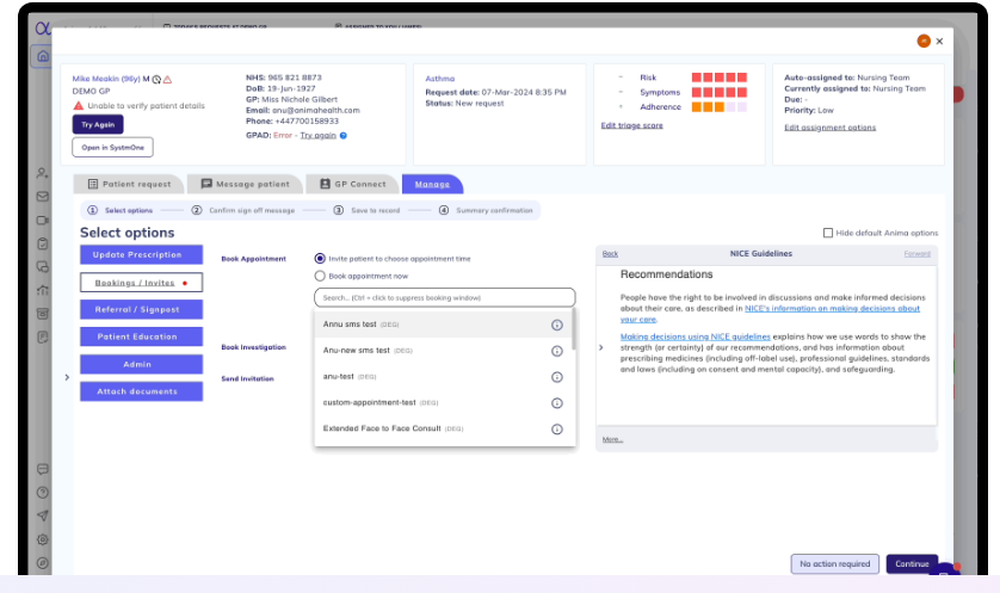Click feedback message icon near sidebar bottom
The height and width of the screenshot is (593, 1000).
[x=42, y=469]
